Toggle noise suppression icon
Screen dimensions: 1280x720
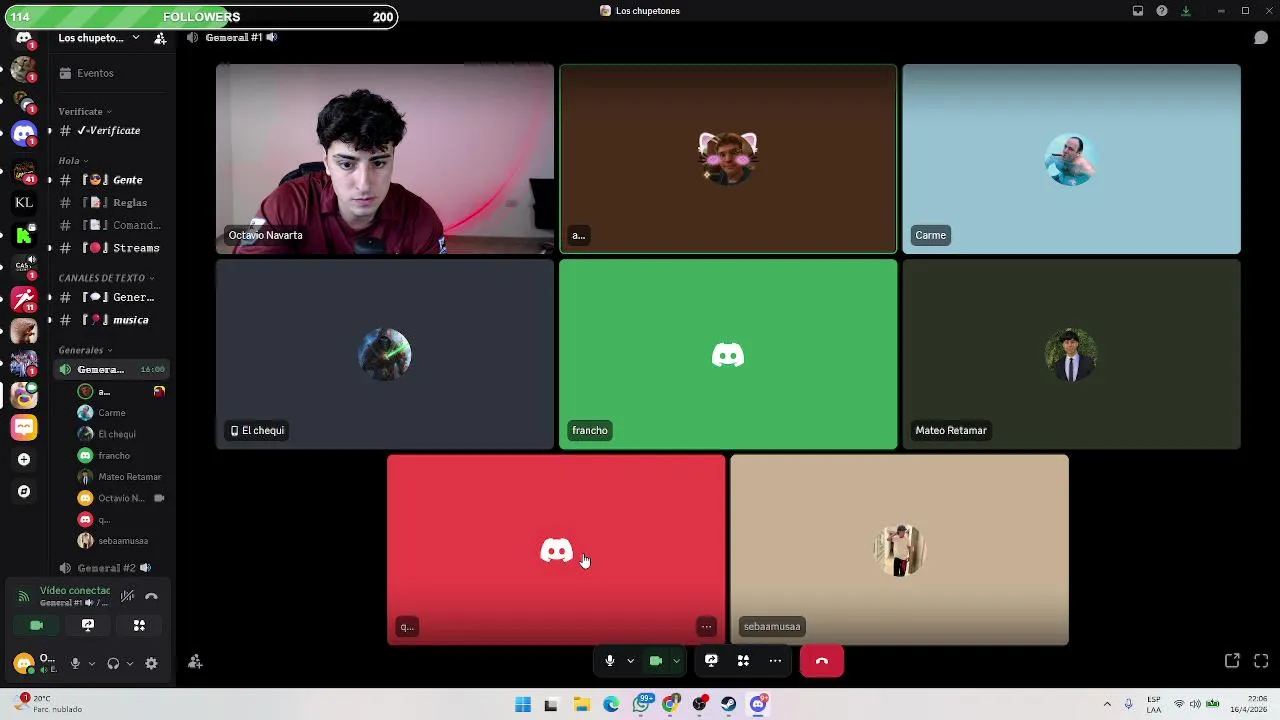point(127,596)
